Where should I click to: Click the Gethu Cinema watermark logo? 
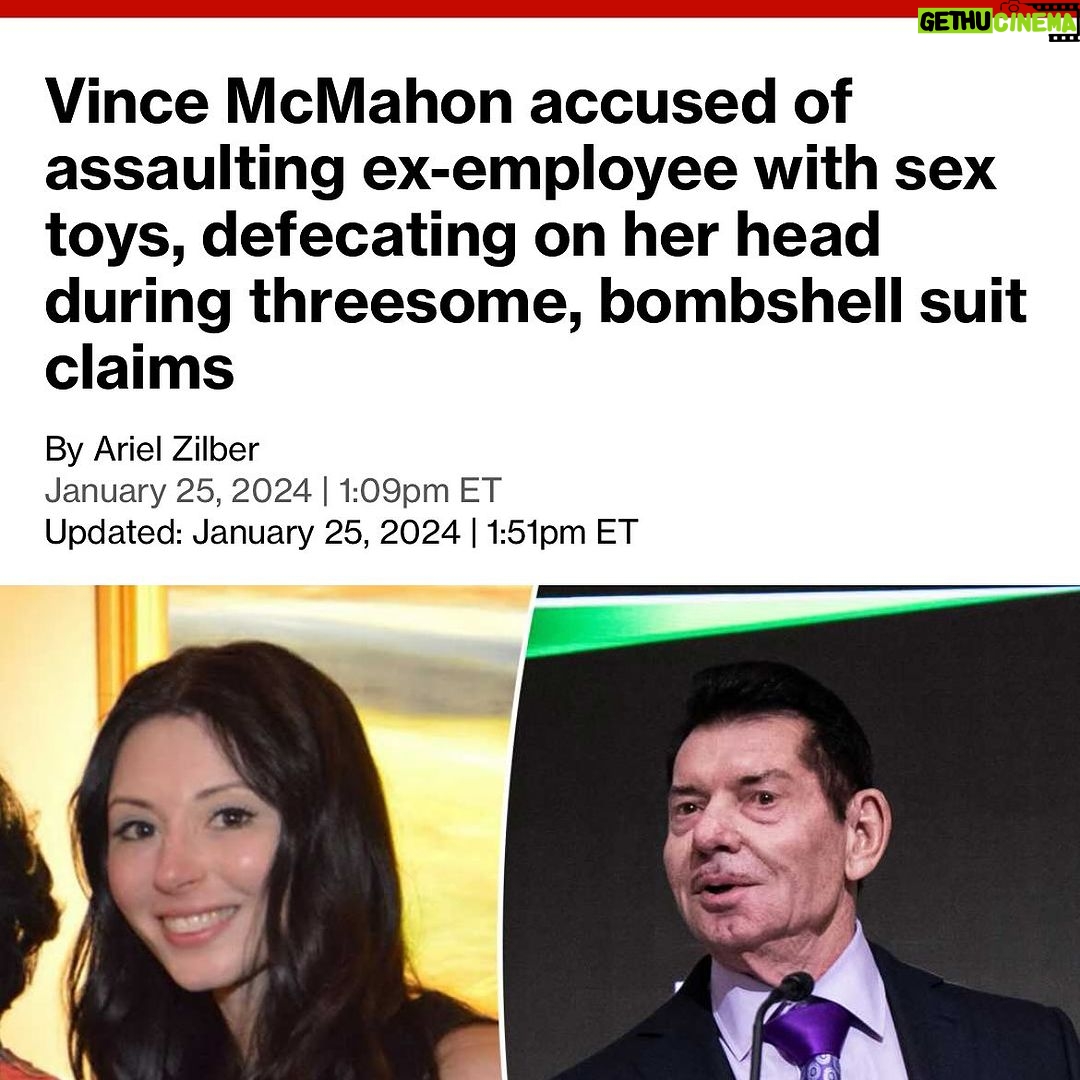click(x=998, y=21)
